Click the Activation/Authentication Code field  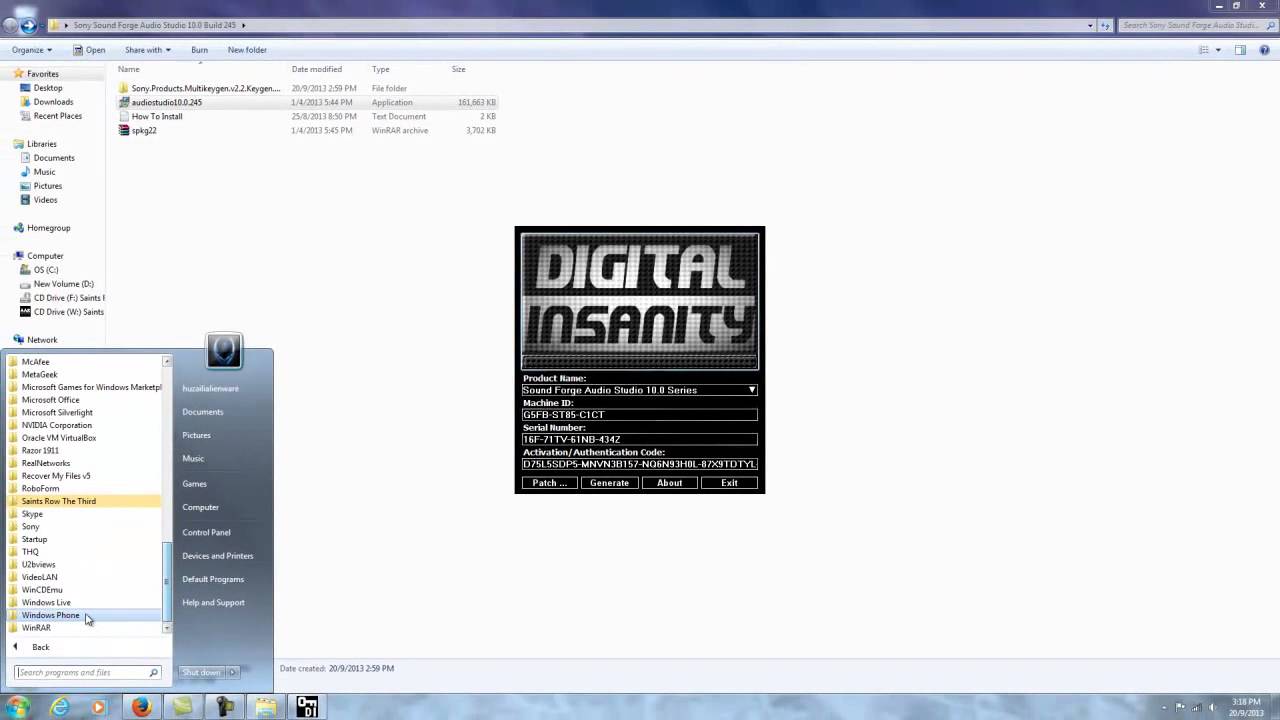click(x=640, y=464)
